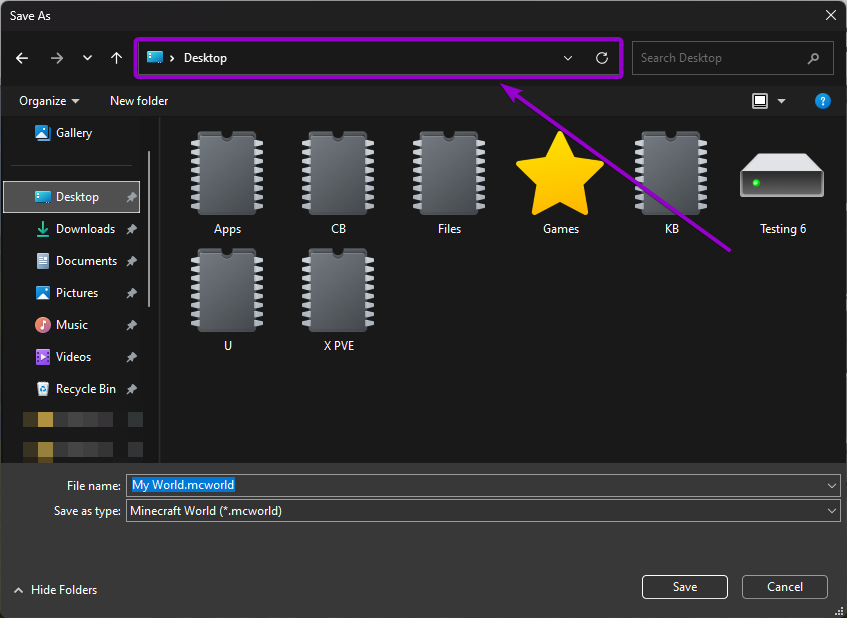This screenshot has height=618, width=847.
Task: Open the Organize menu
Action: click(x=49, y=101)
